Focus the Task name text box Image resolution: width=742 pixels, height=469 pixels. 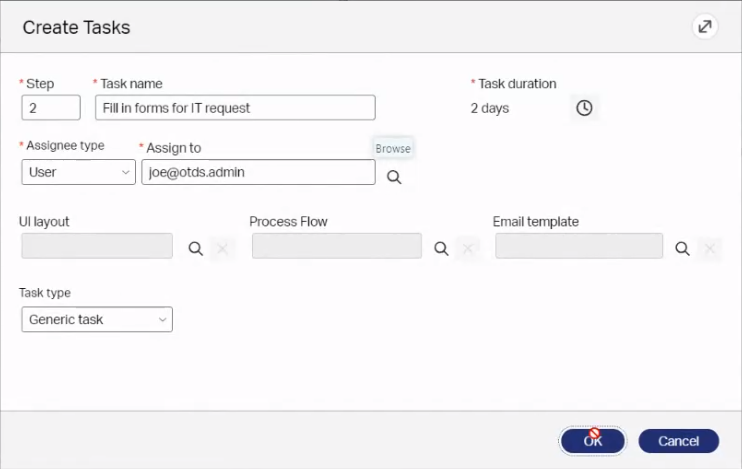tap(235, 108)
